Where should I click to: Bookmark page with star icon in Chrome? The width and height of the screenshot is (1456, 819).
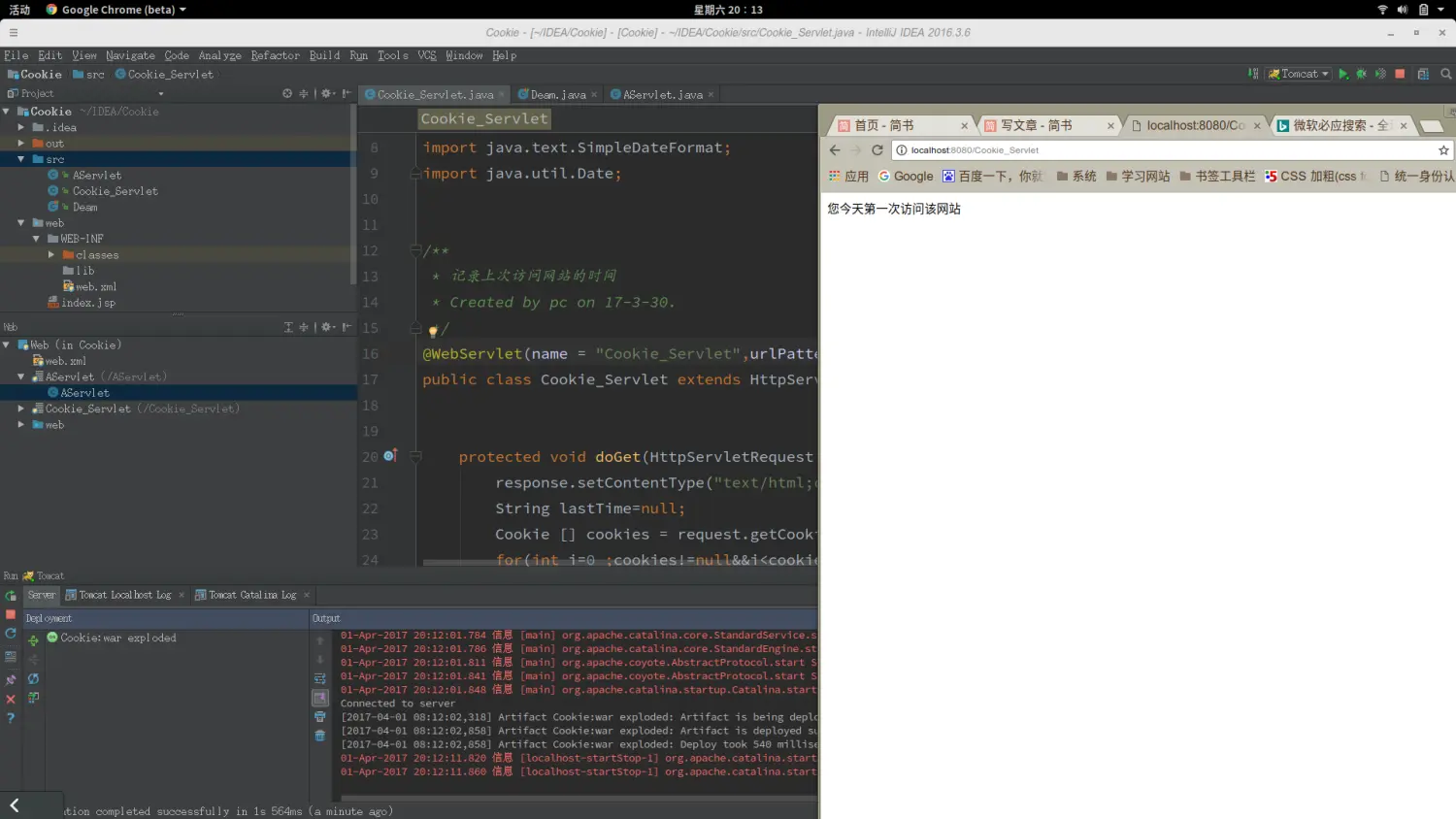pos(1443,150)
